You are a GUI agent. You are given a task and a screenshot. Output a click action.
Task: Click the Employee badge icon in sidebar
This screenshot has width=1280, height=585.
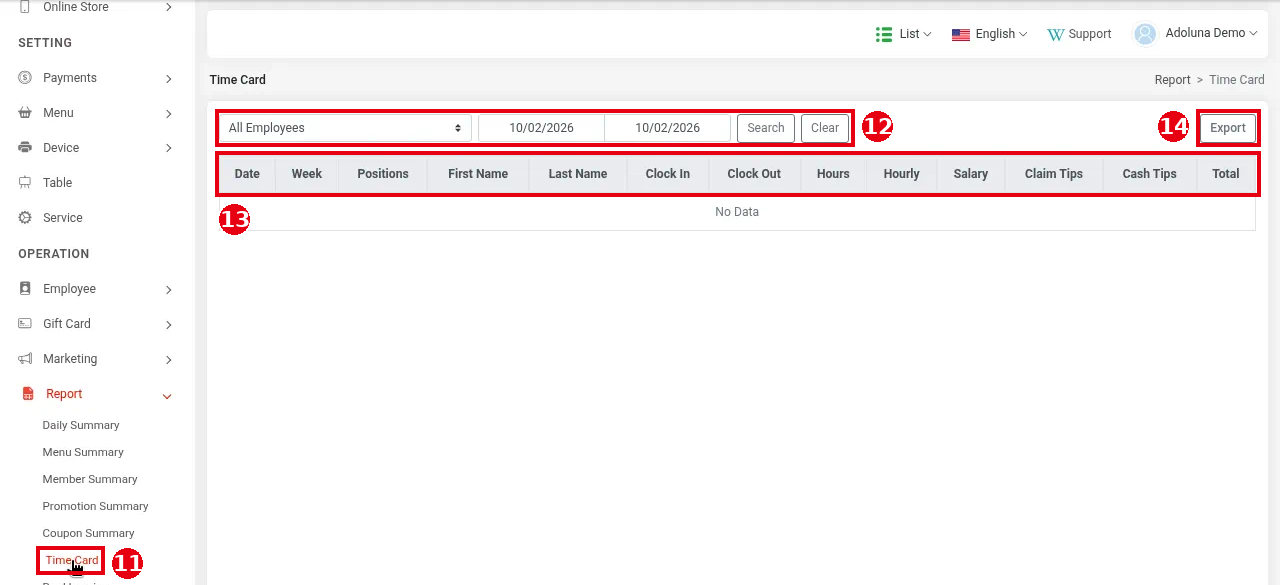click(25, 289)
